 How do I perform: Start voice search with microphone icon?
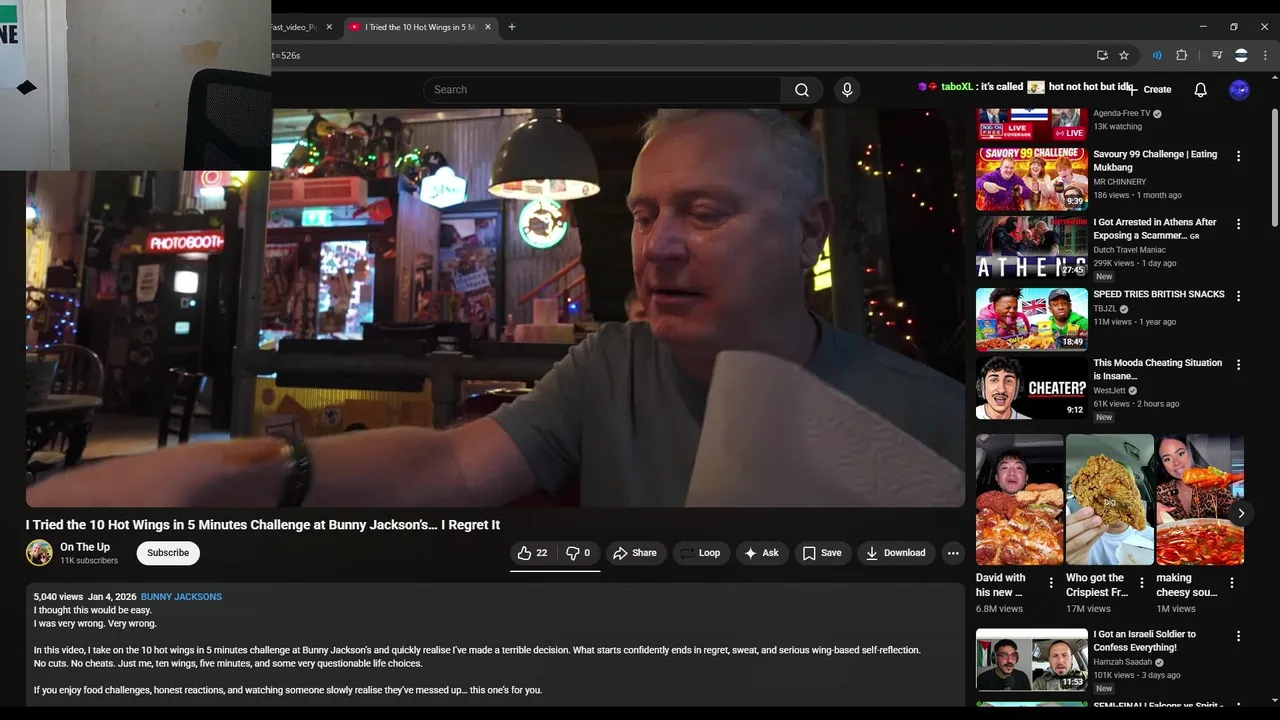click(x=847, y=90)
